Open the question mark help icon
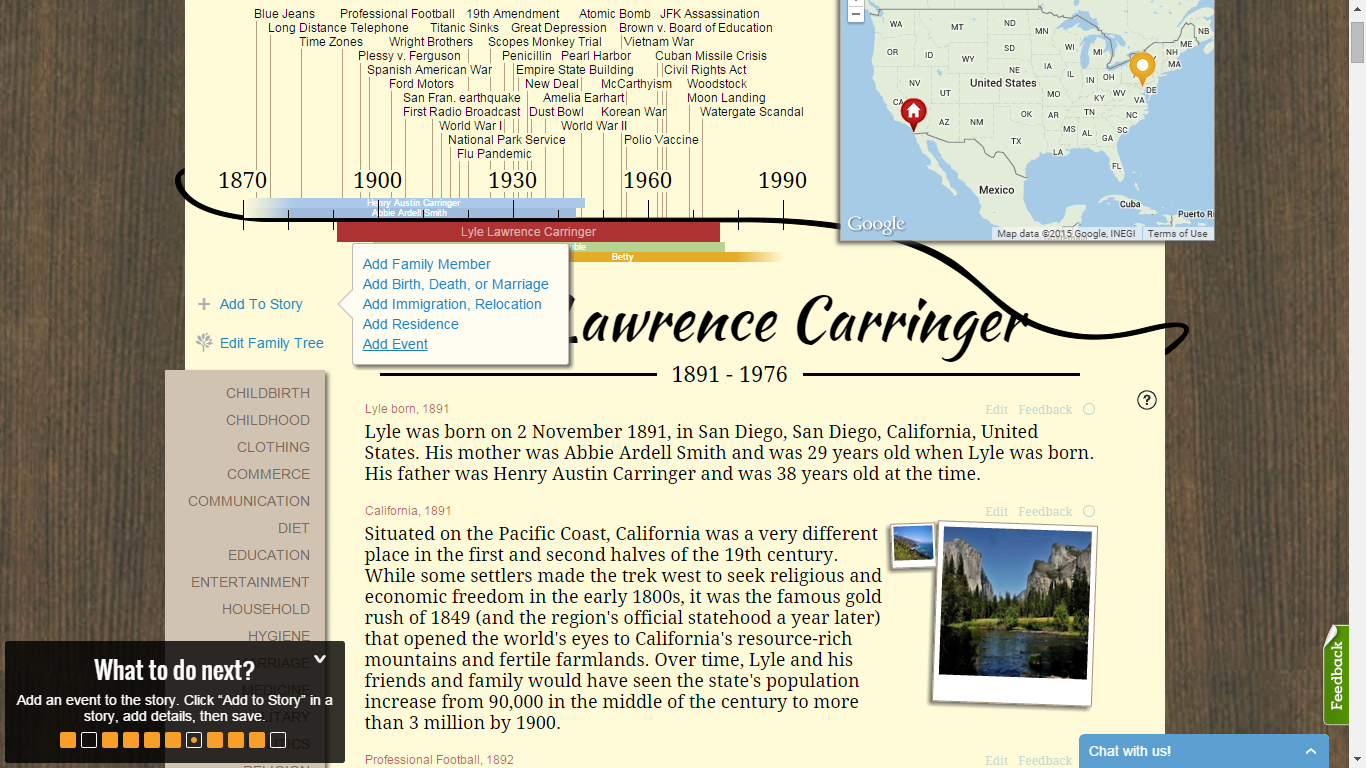The width and height of the screenshot is (1366, 768). tap(1147, 400)
